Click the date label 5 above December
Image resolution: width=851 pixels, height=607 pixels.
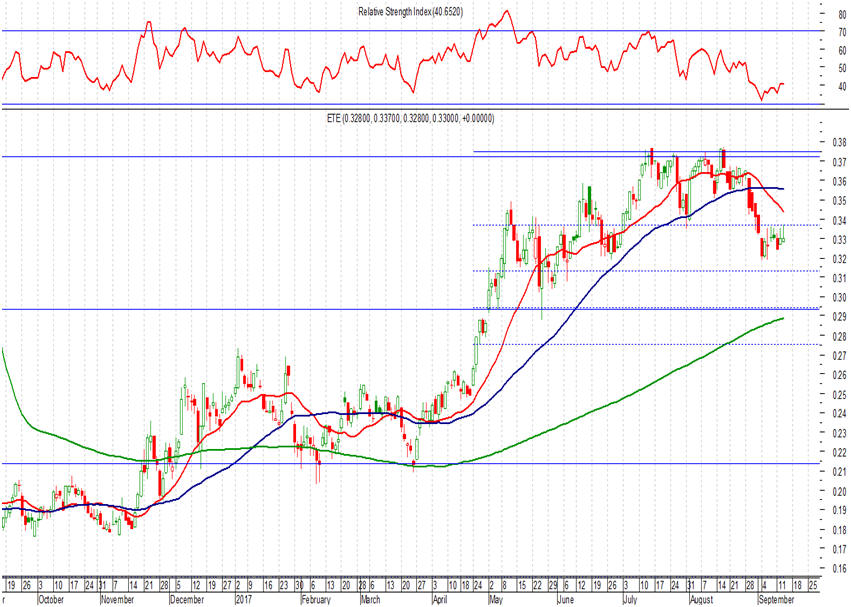(178, 586)
